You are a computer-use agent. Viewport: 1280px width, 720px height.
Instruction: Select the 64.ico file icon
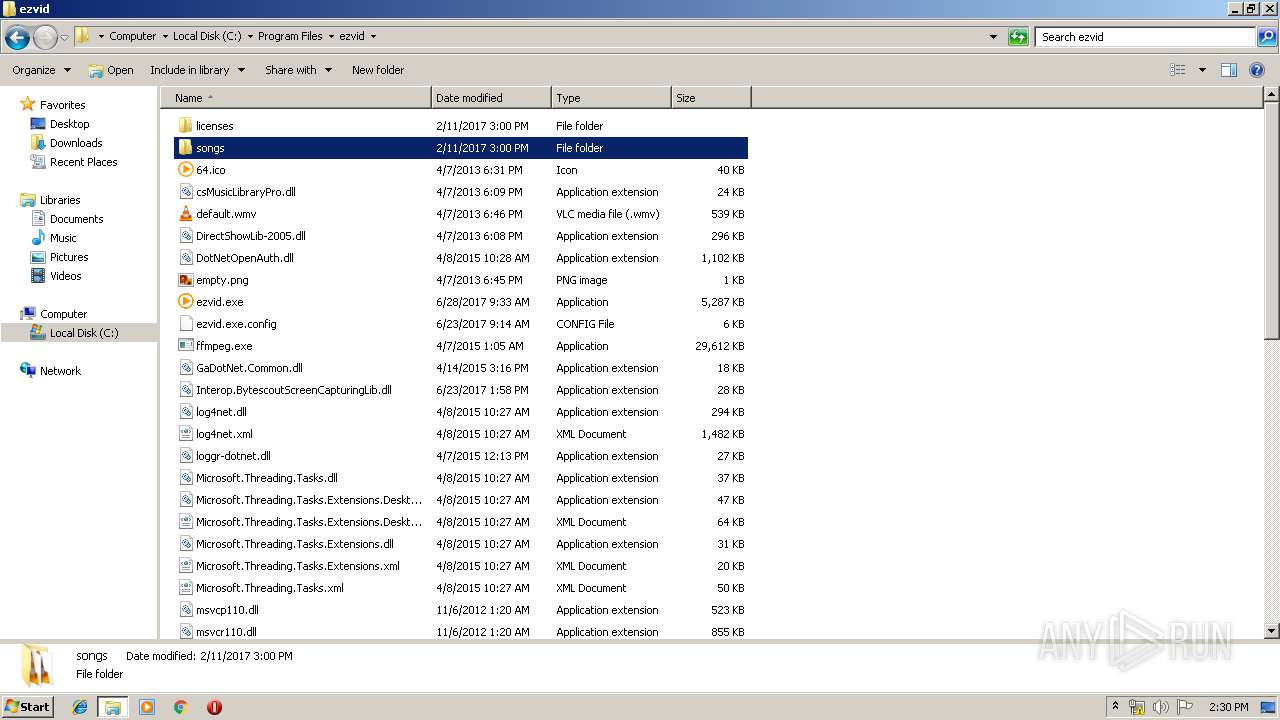pyautogui.click(x=185, y=170)
